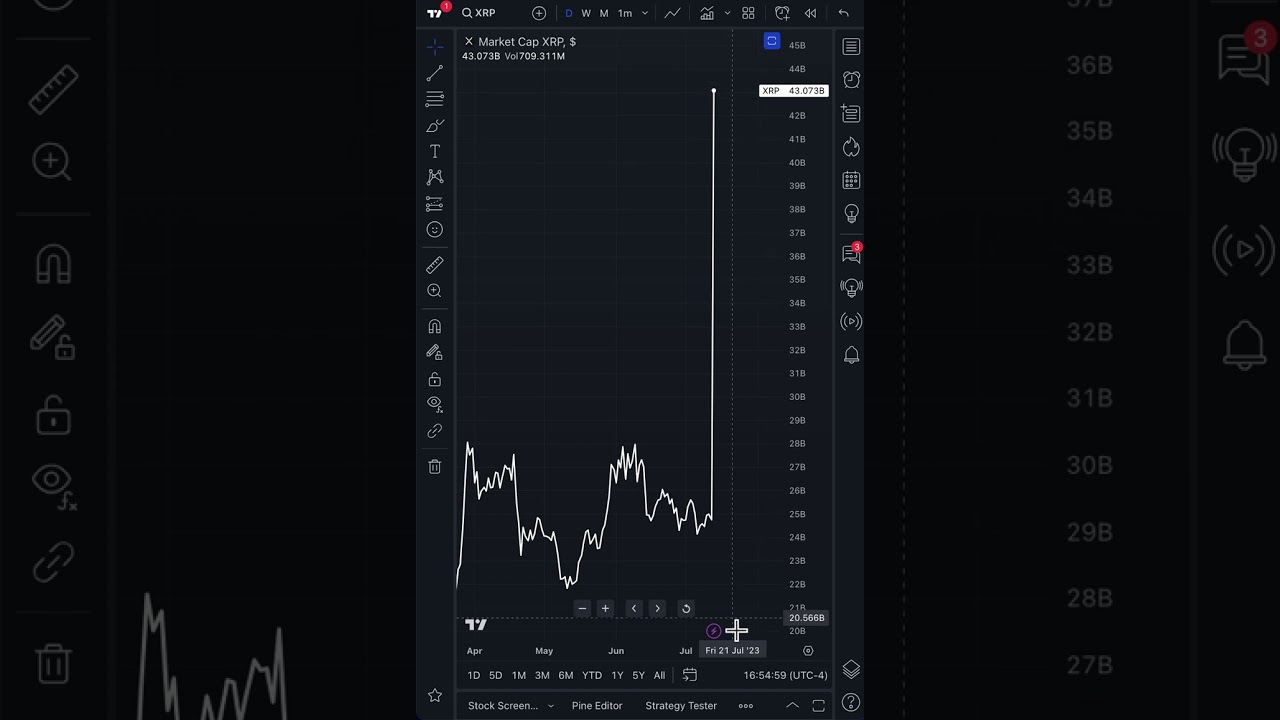Click the 6M time range button
Image resolution: width=1280 pixels, height=720 pixels.
tap(566, 676)
